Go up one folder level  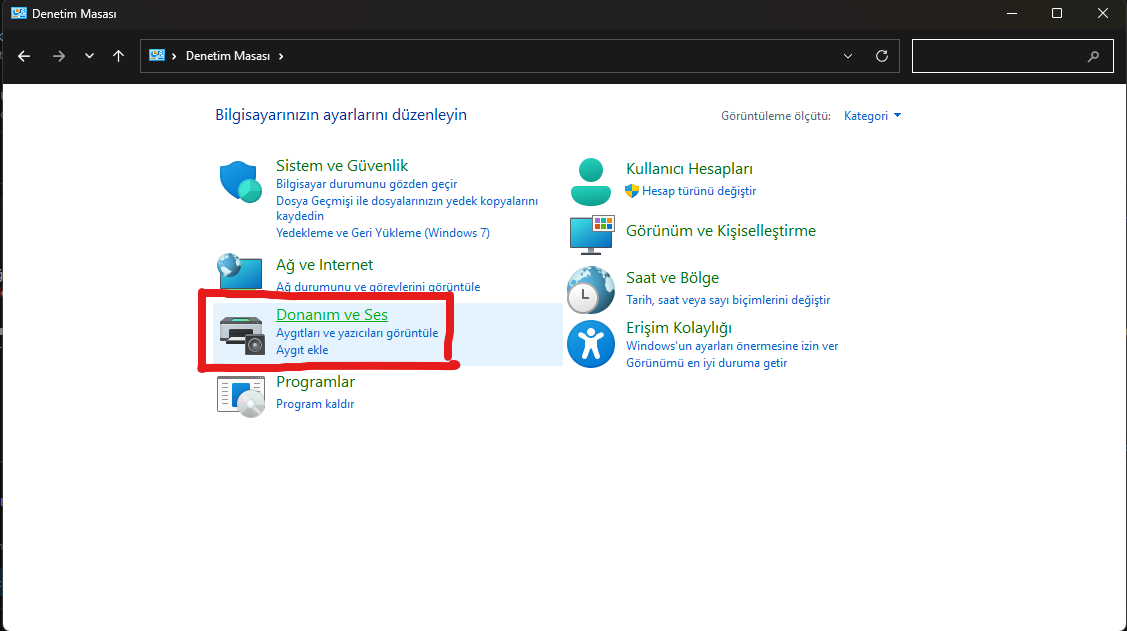point(119,56)
